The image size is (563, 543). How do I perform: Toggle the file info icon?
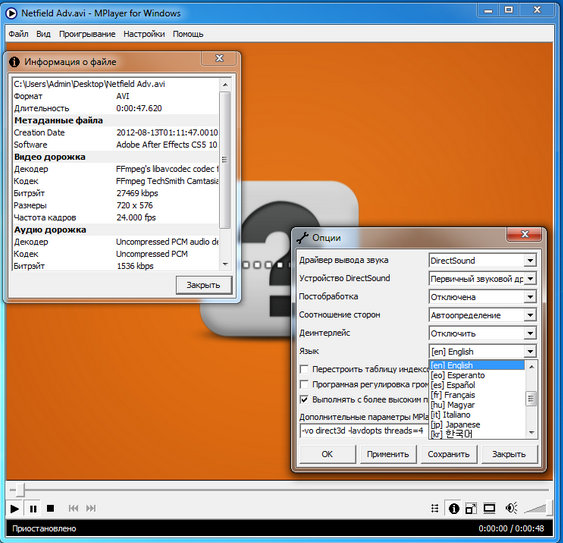coord(454,508)
